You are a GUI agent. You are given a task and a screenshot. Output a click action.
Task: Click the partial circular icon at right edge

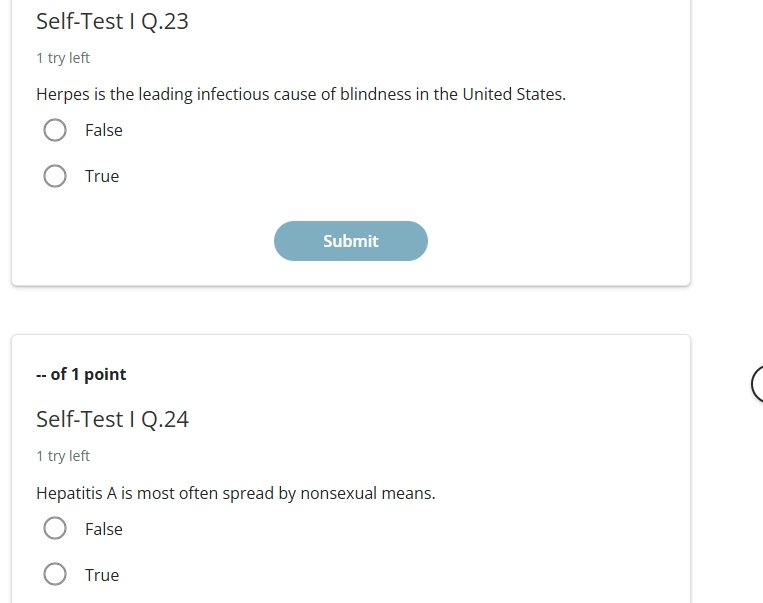(757, 384)
